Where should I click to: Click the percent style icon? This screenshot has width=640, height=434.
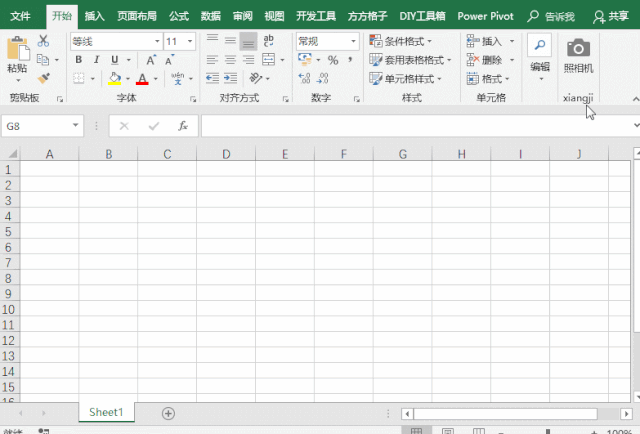pos(333,60)
